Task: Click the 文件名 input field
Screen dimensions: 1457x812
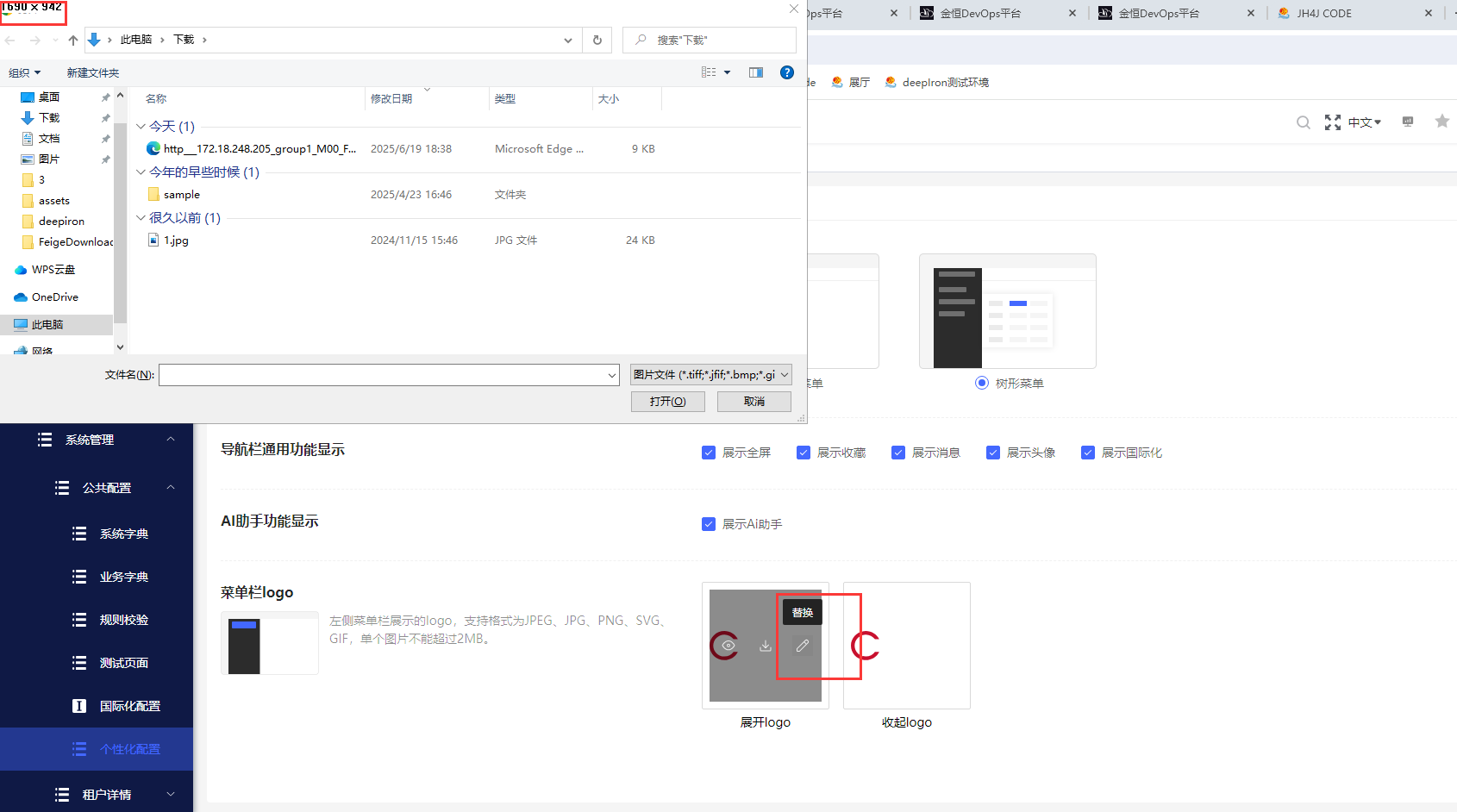Action: pos(389,375)
